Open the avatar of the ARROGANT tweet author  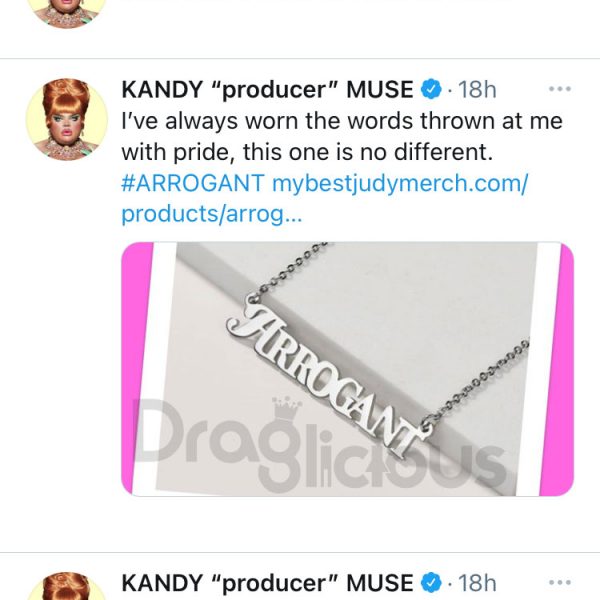tap(67, 119)
